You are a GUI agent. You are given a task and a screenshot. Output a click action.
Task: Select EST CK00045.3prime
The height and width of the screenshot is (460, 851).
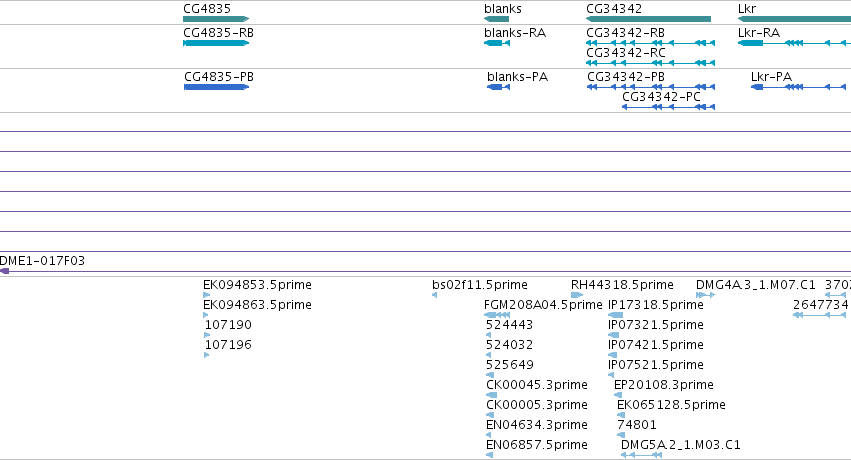pos(537,385)
